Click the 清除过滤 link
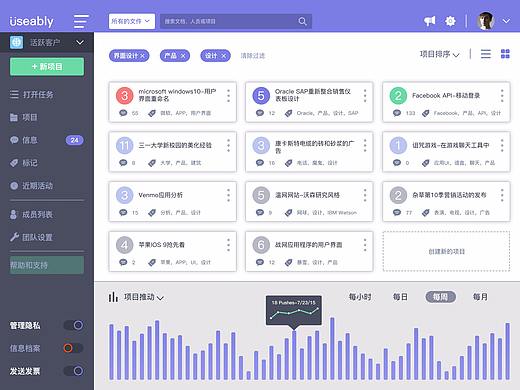The image size is (520, 390). point(253,56)
